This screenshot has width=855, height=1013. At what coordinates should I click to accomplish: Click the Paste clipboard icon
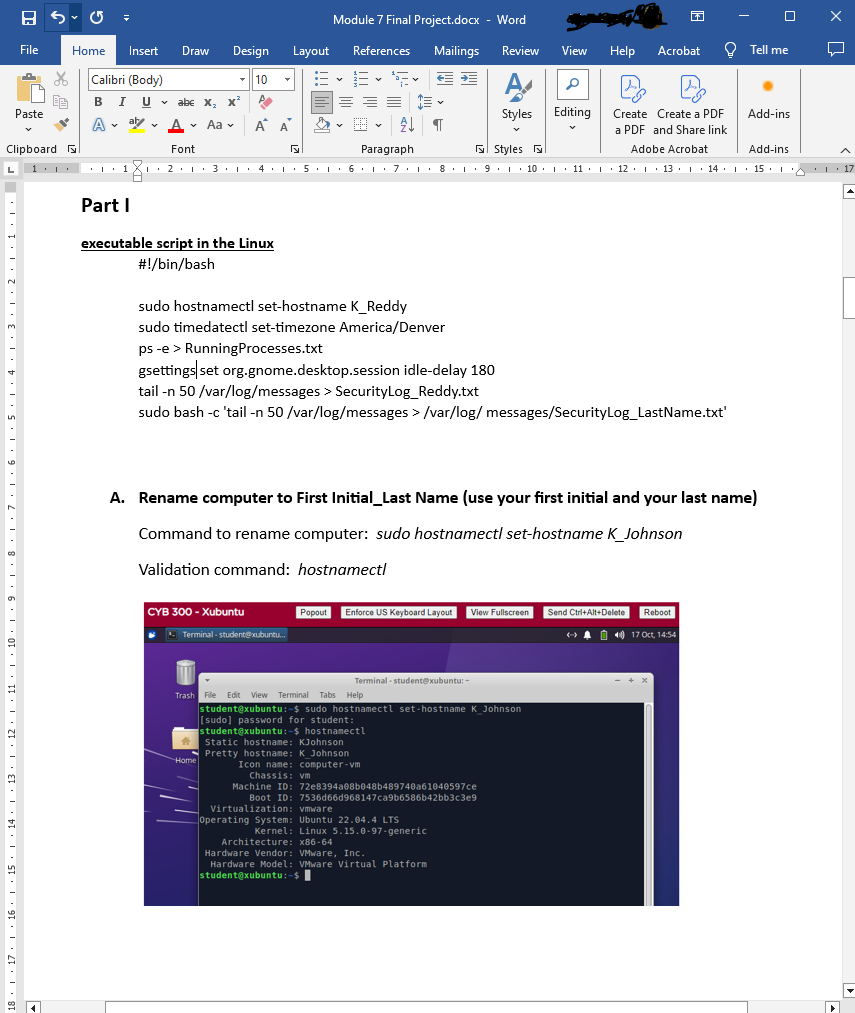click(29, 89)
